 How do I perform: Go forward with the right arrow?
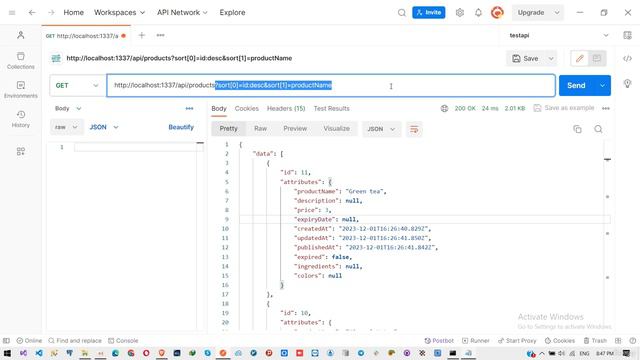51,13
